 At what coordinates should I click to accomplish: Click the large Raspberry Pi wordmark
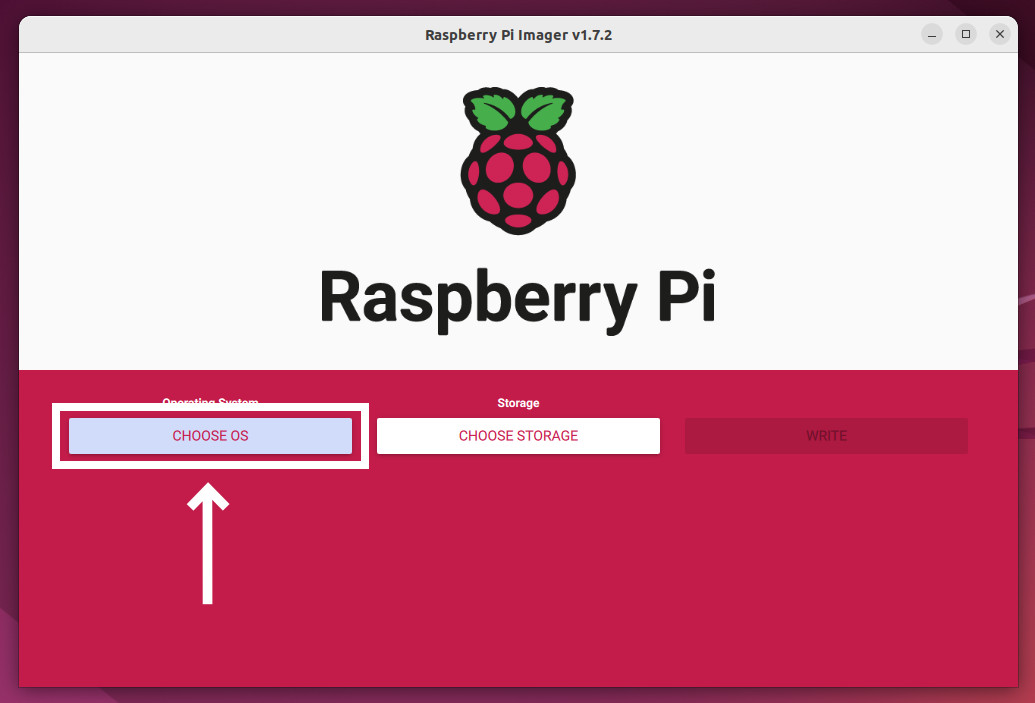518,300
